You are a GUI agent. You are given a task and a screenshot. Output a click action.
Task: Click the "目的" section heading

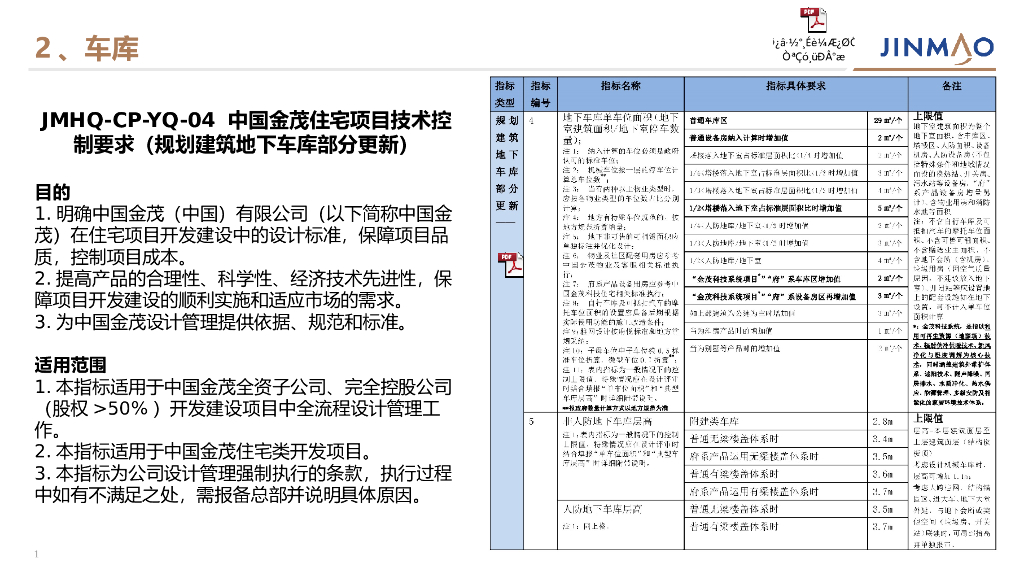coord(52,192)
